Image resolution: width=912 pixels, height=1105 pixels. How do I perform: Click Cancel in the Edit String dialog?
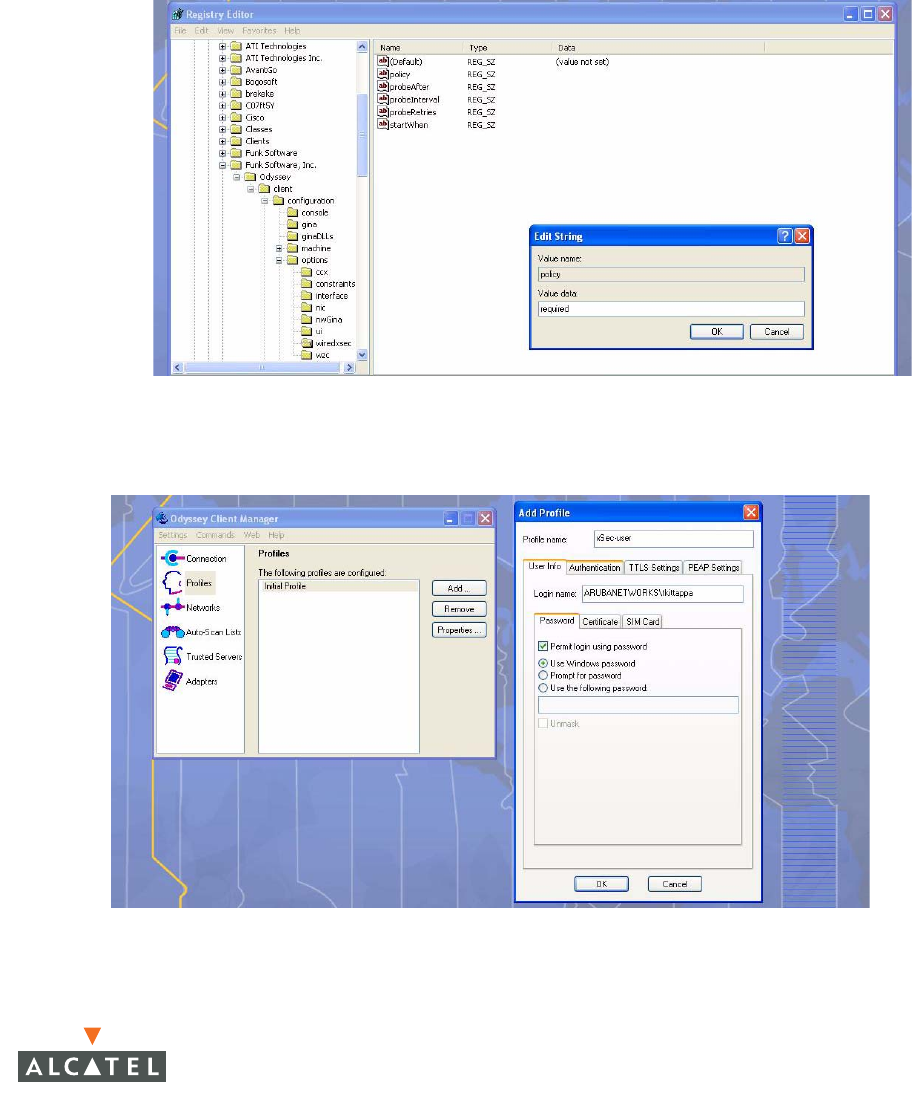click(x=777, y=332)
